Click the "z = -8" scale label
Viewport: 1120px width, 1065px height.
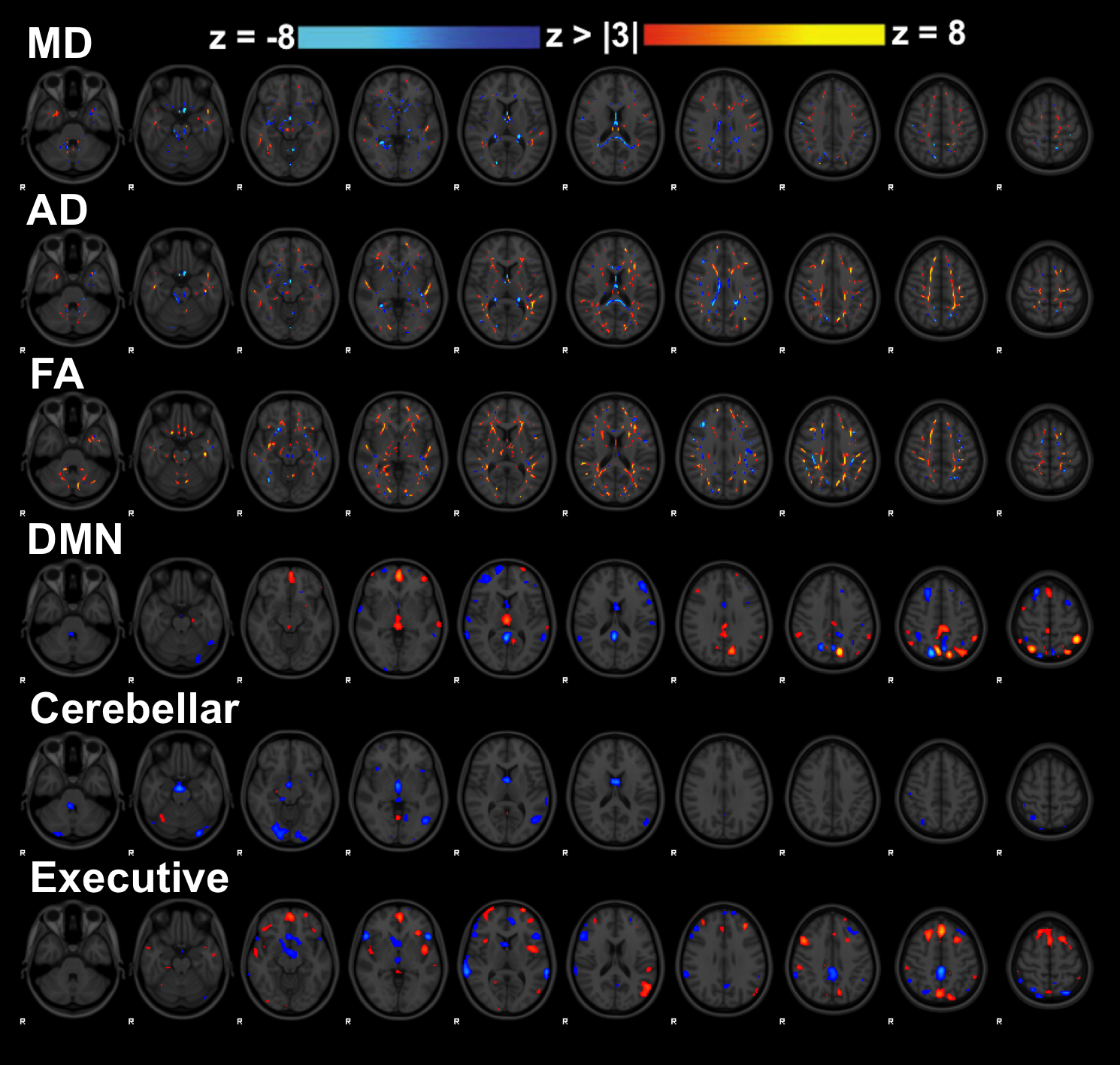pos(252,38)
